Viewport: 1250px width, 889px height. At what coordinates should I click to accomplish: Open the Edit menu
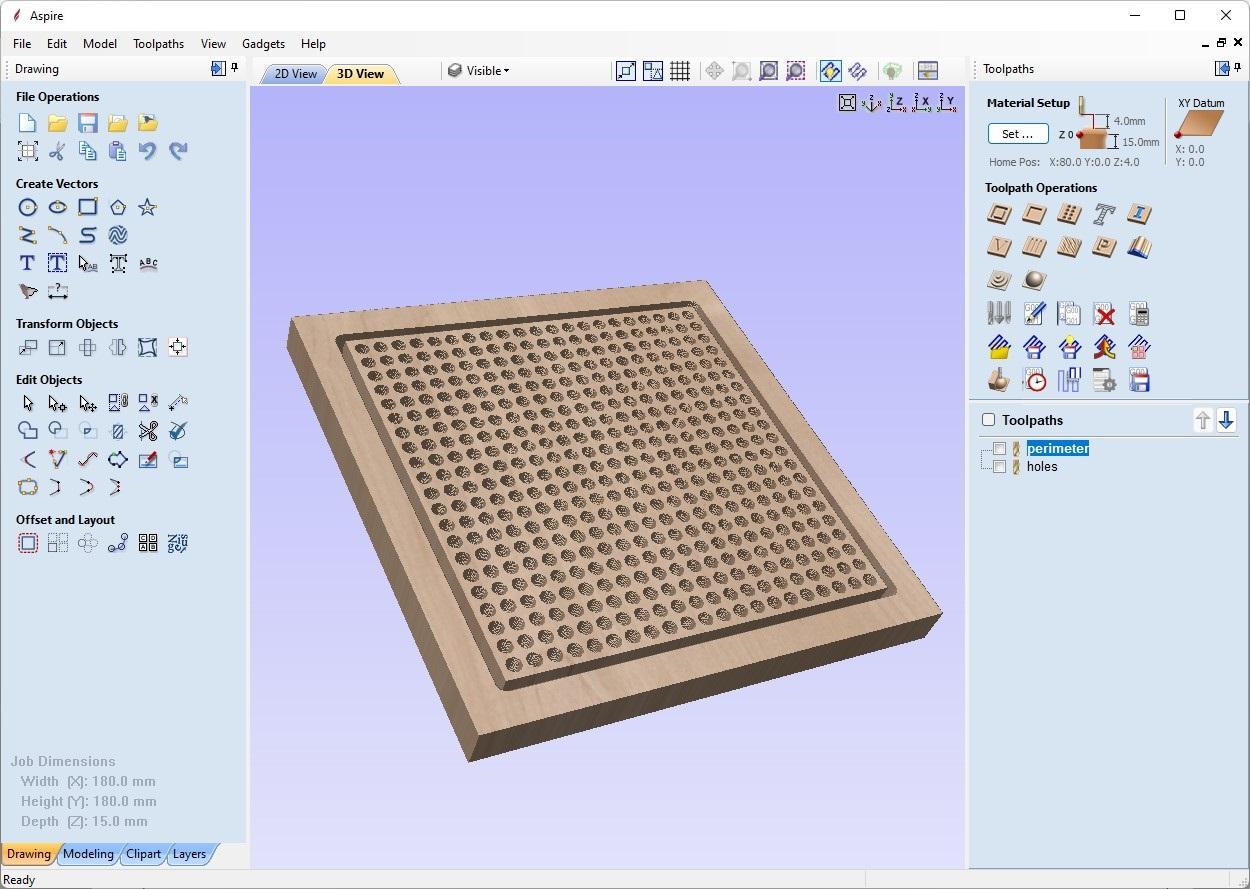(57, 44)
